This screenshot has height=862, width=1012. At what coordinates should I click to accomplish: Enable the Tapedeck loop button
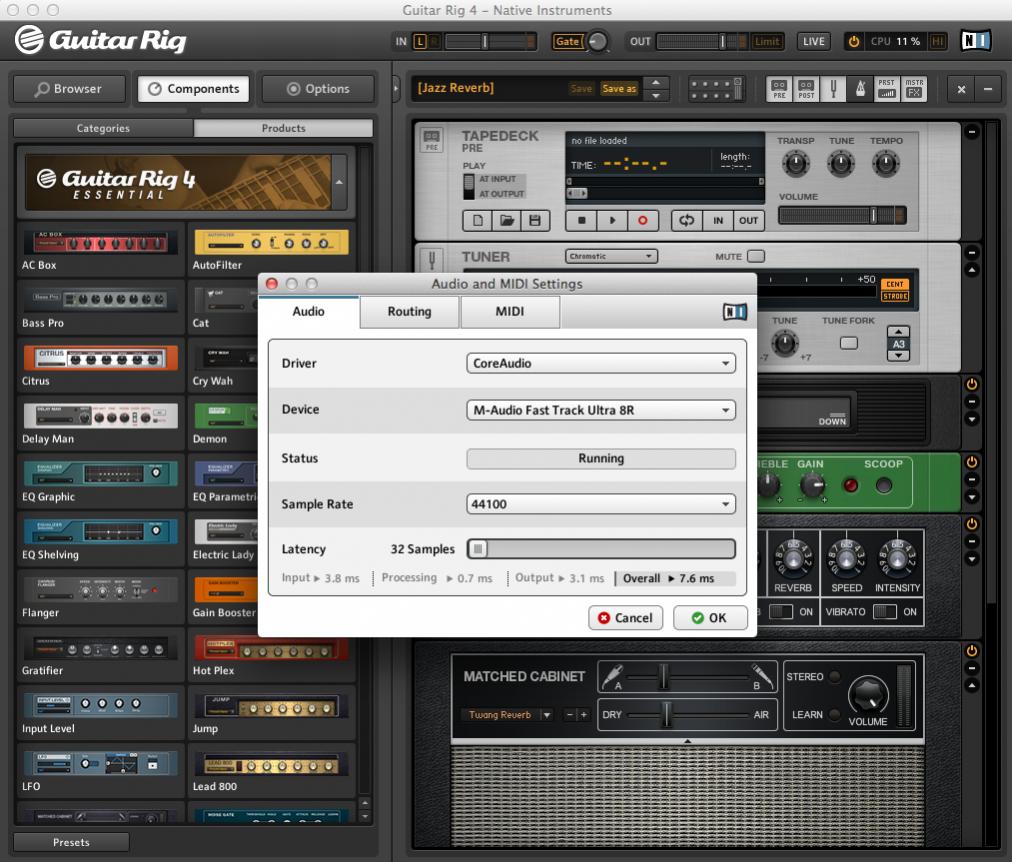point(685,220)
